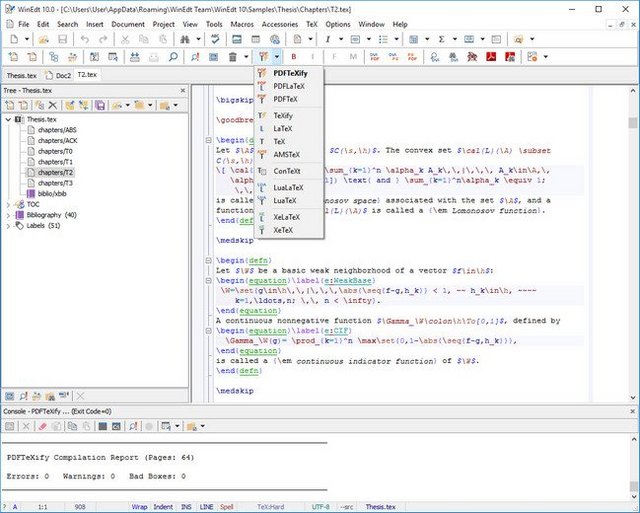Click the Erase output files trash icon

coord(232,57)
